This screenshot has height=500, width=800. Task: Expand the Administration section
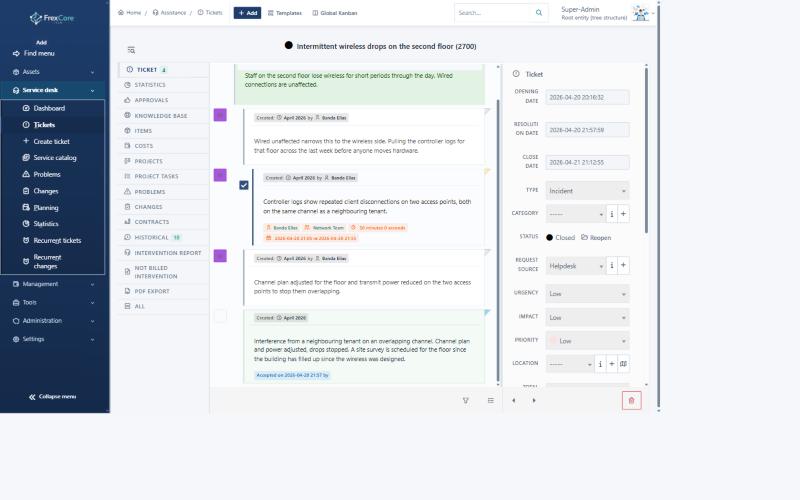pyautogui.click(x=54, y=321)
